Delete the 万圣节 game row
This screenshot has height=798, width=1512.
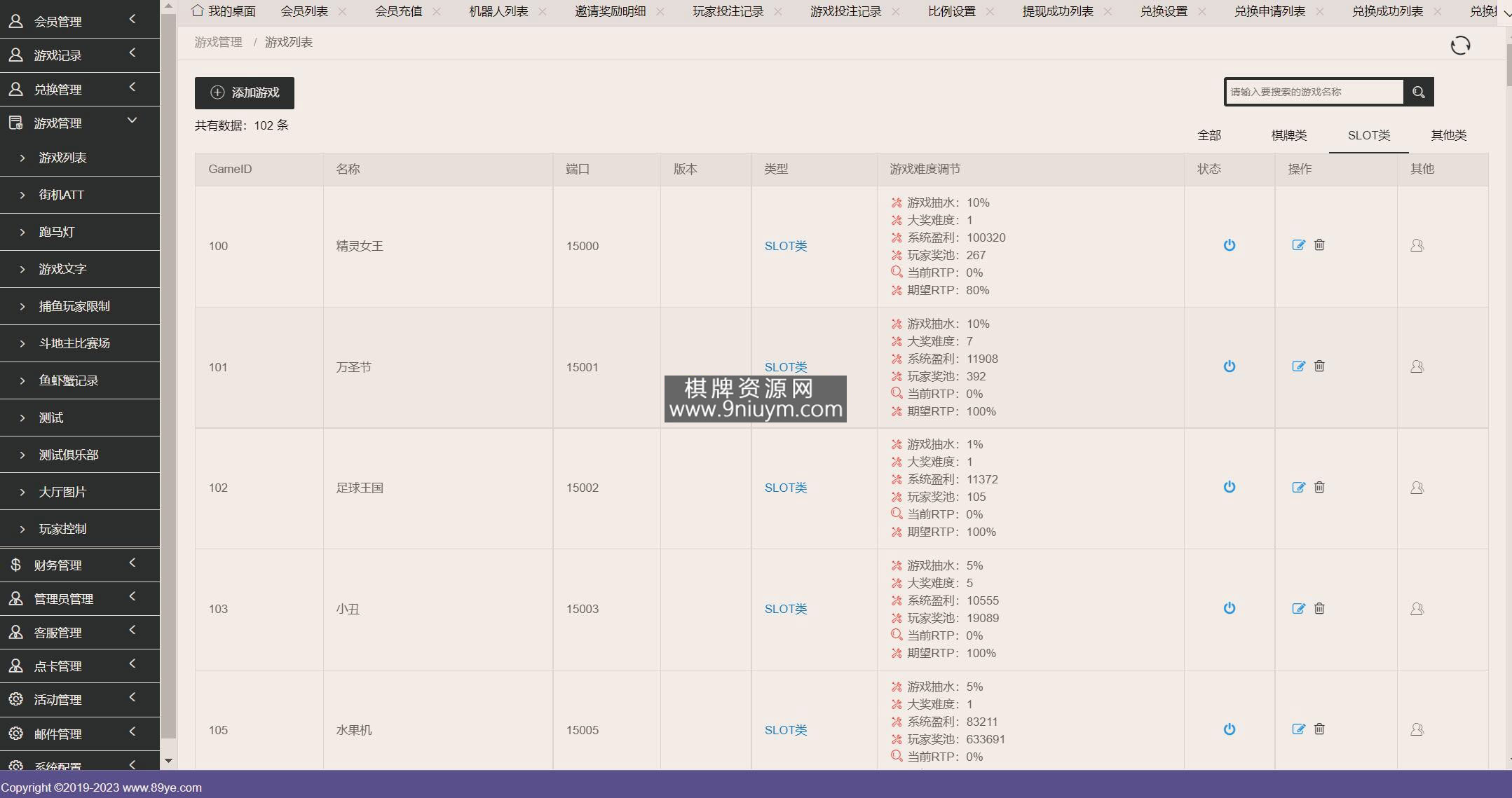click(x=1319, y=366)
